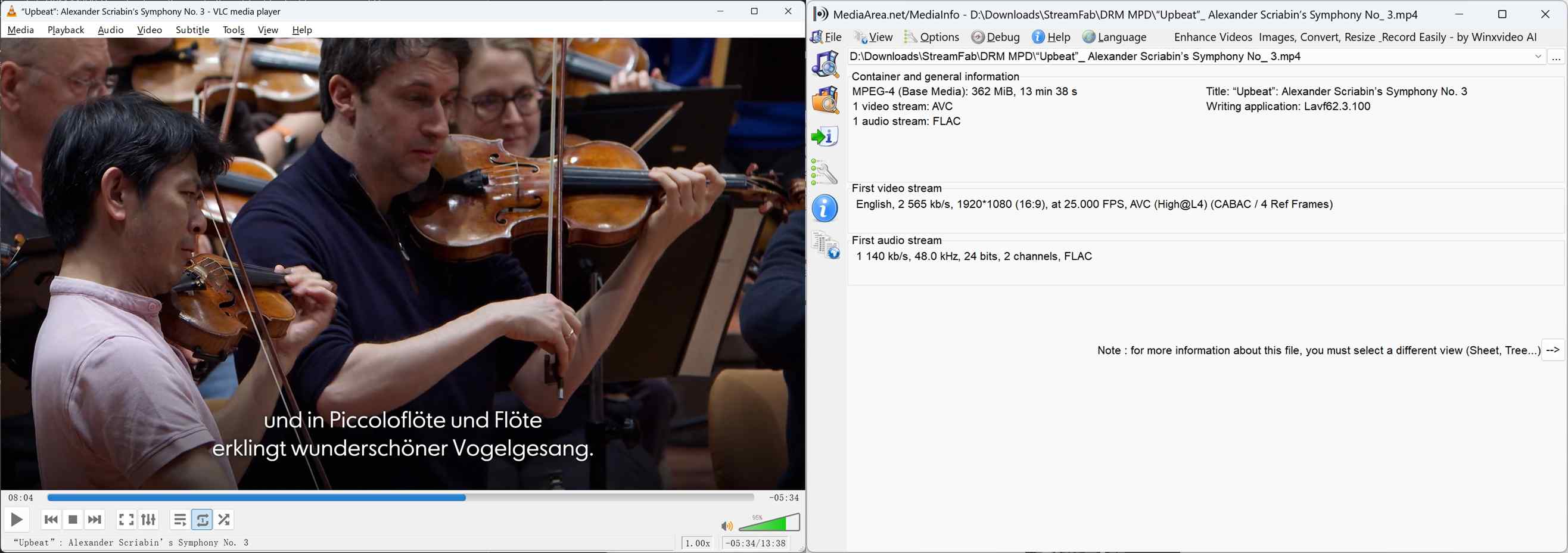Open the Subtitle menu in VLC
The image size is (1568, 553).
192,30
